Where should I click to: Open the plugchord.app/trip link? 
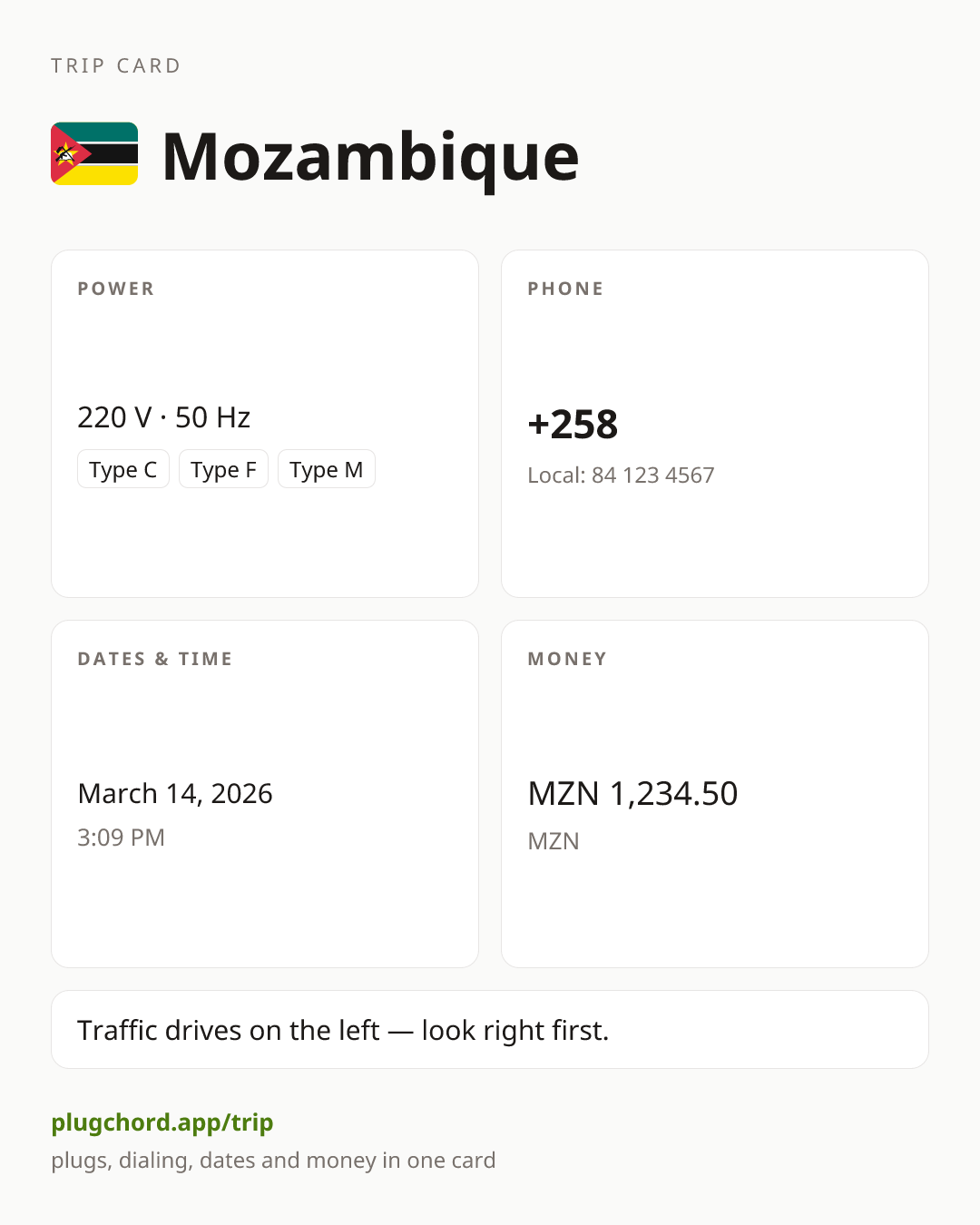point(162,1122)
